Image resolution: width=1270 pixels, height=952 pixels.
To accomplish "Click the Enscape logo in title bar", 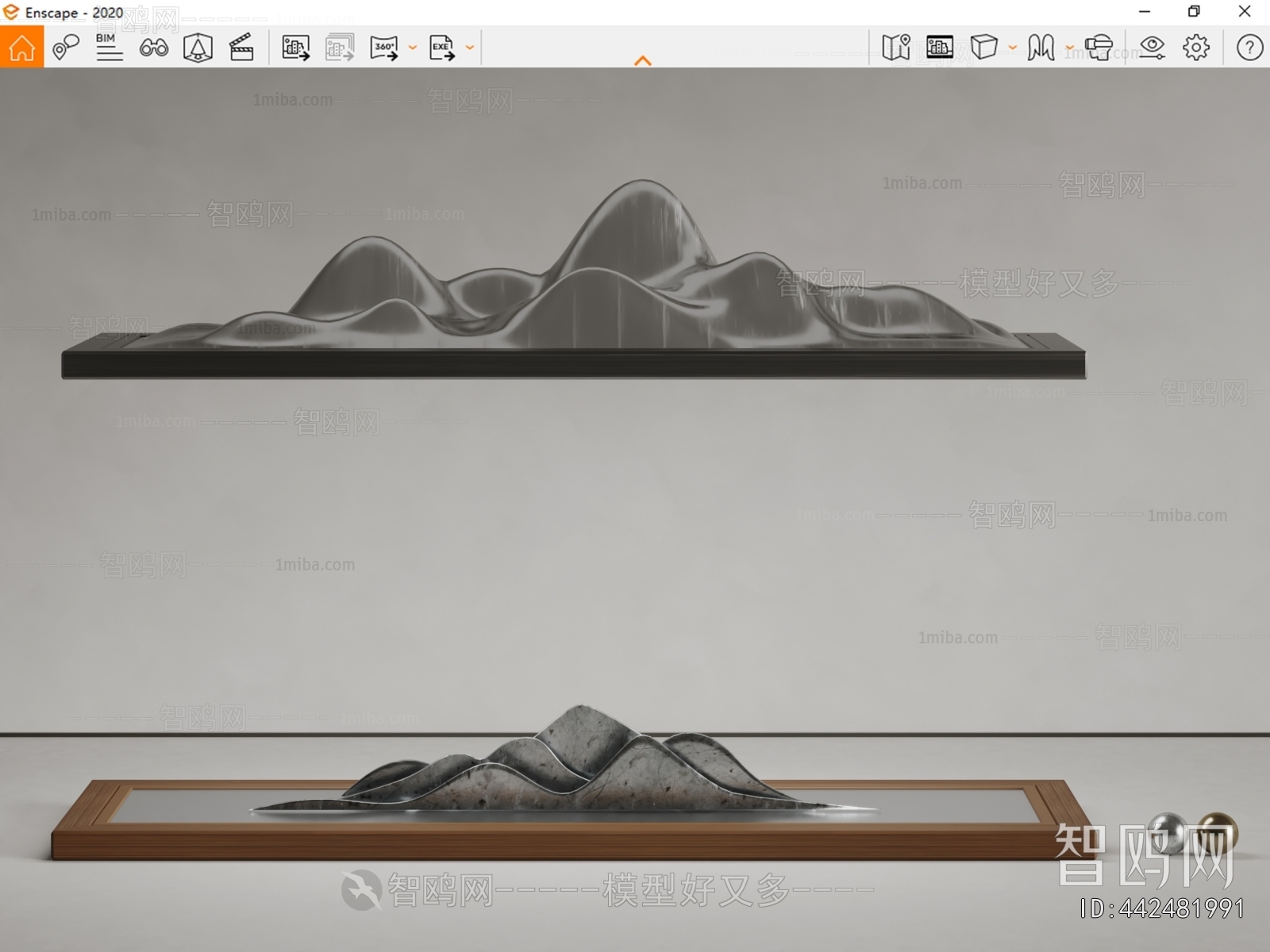I will (11, 12).
